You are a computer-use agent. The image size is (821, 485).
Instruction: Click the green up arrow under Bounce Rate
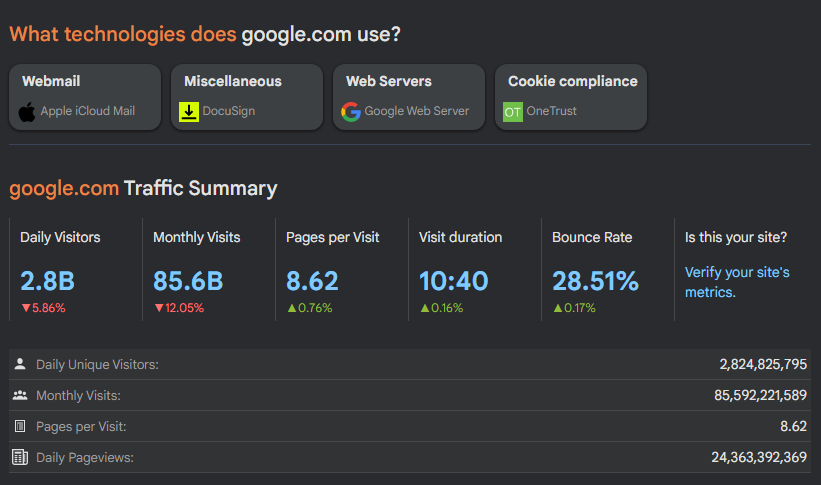coord(558,308)
